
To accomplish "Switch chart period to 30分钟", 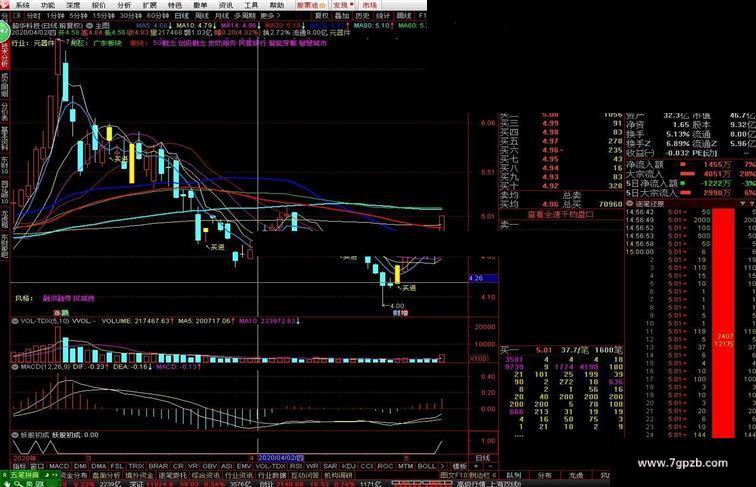I will coord(131,16).
